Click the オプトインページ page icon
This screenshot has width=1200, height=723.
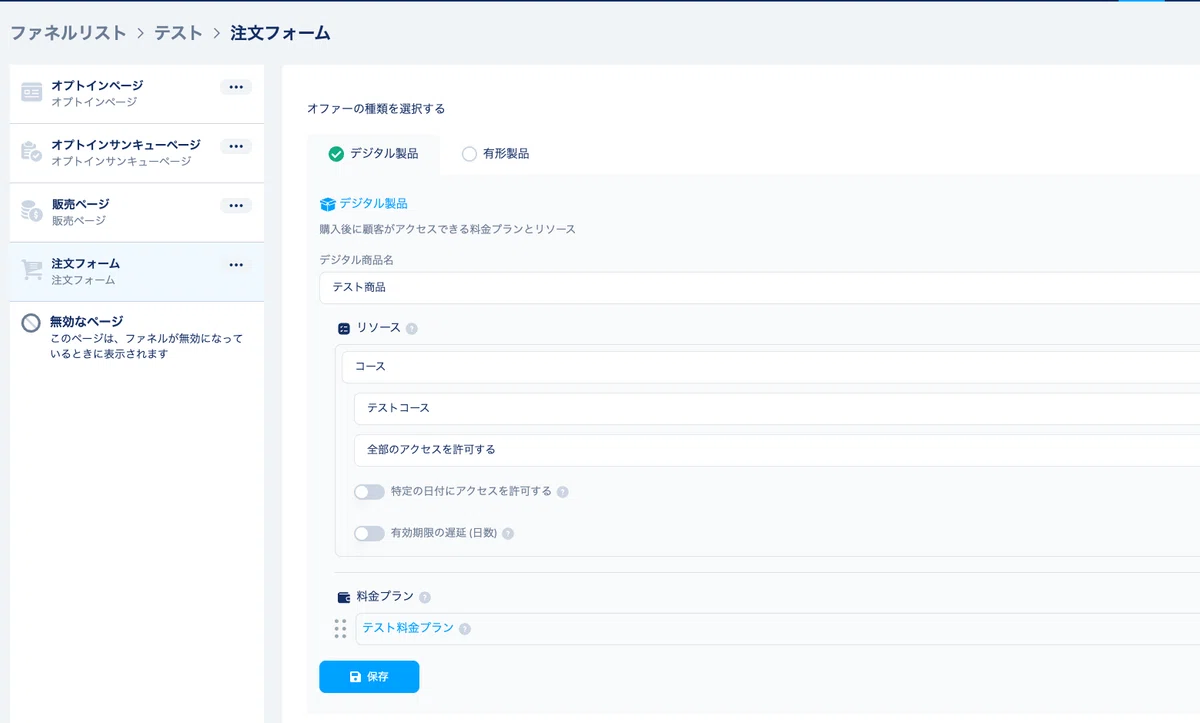(32, 93)
